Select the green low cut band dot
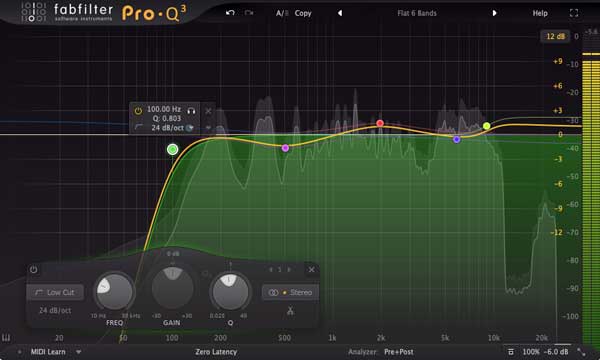600x360 pixels. pos(173,149)
